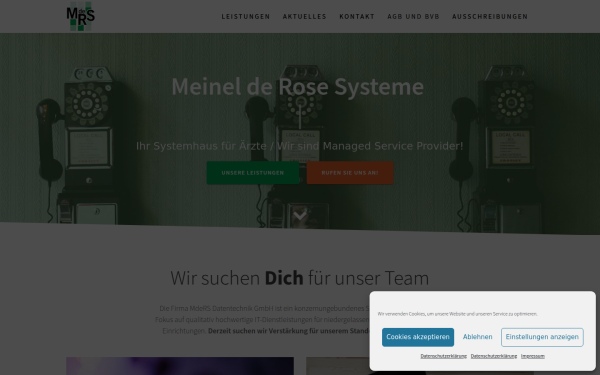
Task: Accept cookies with Cookies akzeptieren
Action: coord(418,337)
